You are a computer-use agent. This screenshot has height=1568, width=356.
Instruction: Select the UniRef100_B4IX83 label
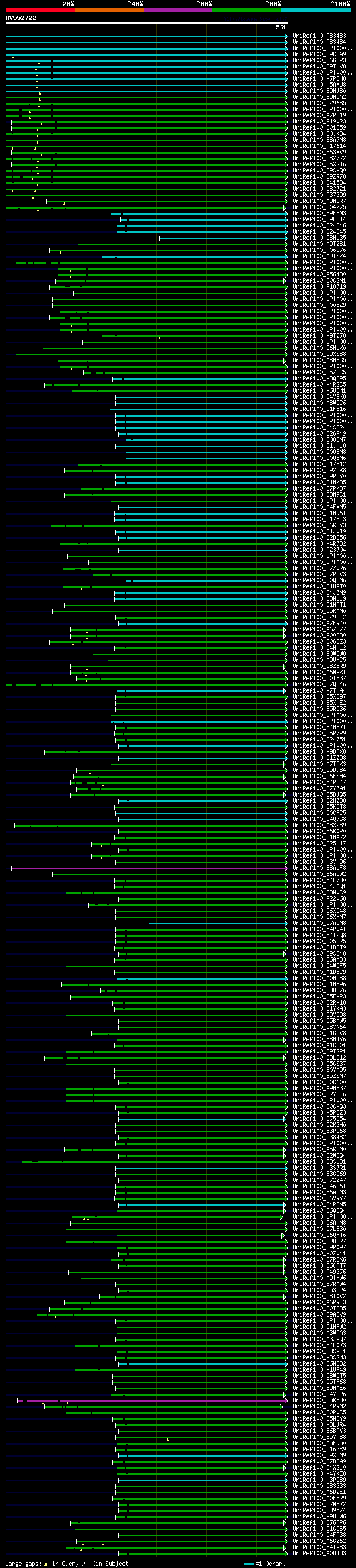click(x=319, y=1547)
